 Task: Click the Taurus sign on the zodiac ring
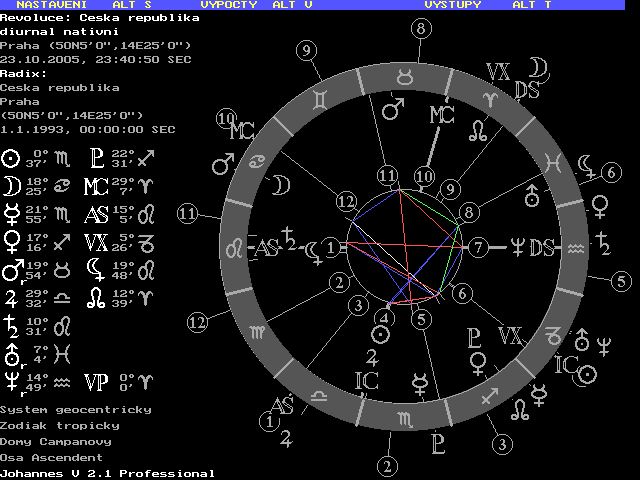406,75
